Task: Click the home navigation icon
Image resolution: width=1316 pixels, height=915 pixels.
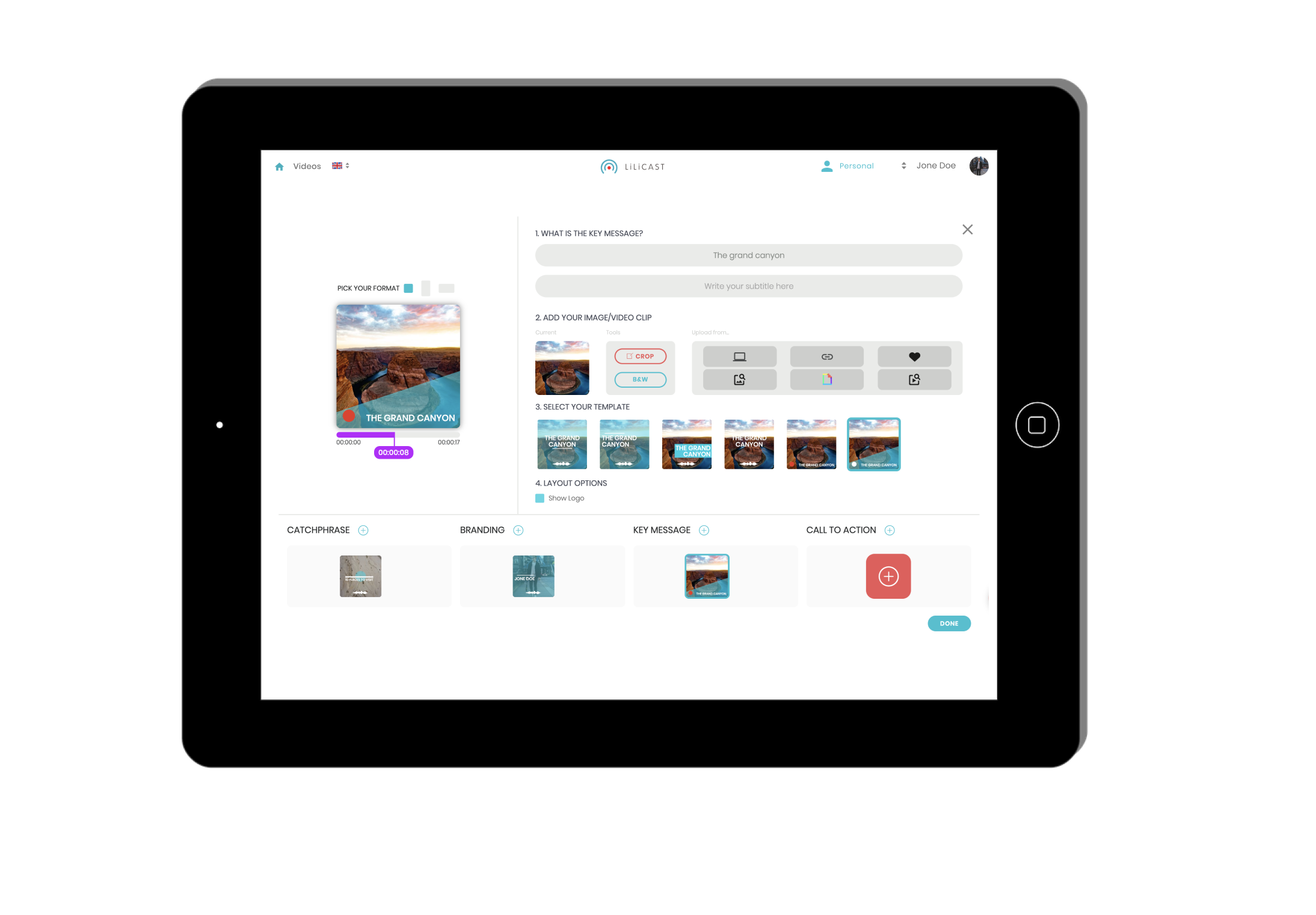Action: coord(279,165)
